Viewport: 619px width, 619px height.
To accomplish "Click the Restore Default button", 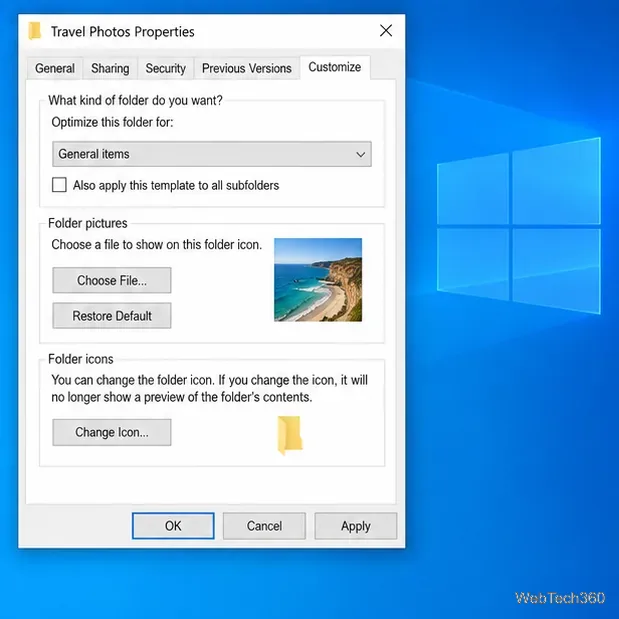I will [112, 315].
